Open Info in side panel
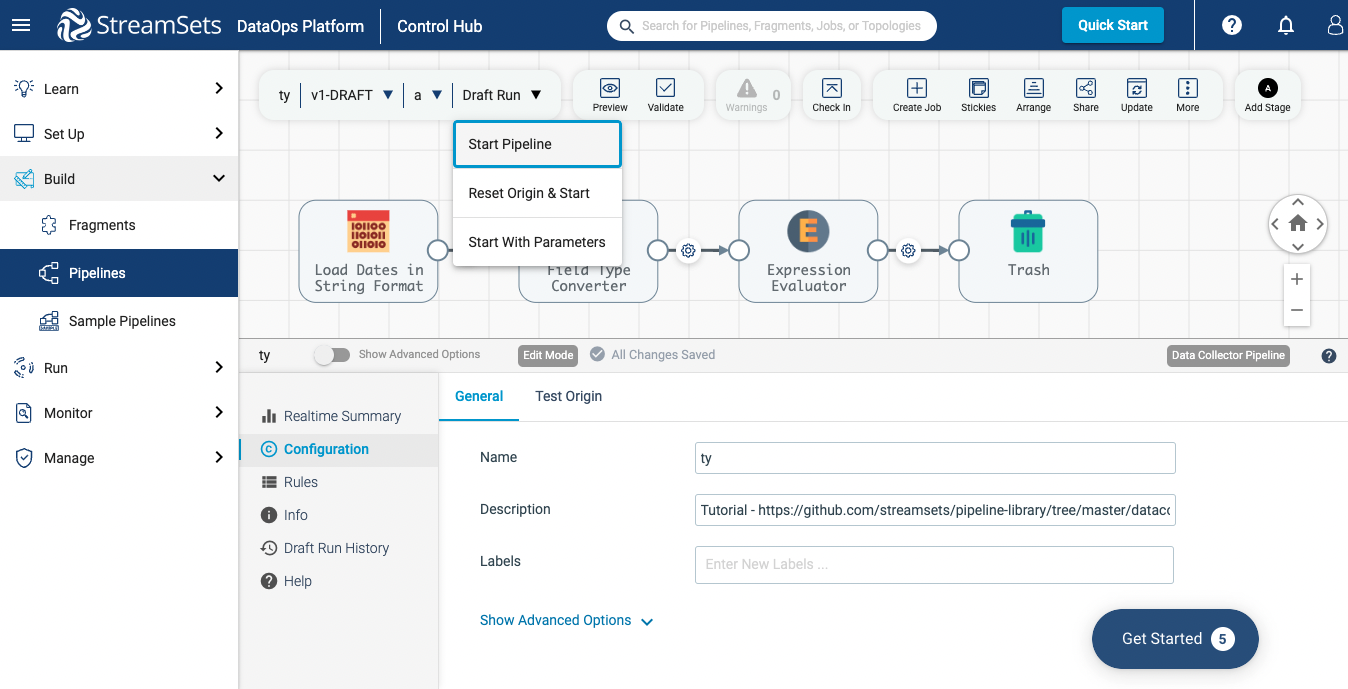Viewport: 1348px width, 689px height. click(x=338, y=515)
